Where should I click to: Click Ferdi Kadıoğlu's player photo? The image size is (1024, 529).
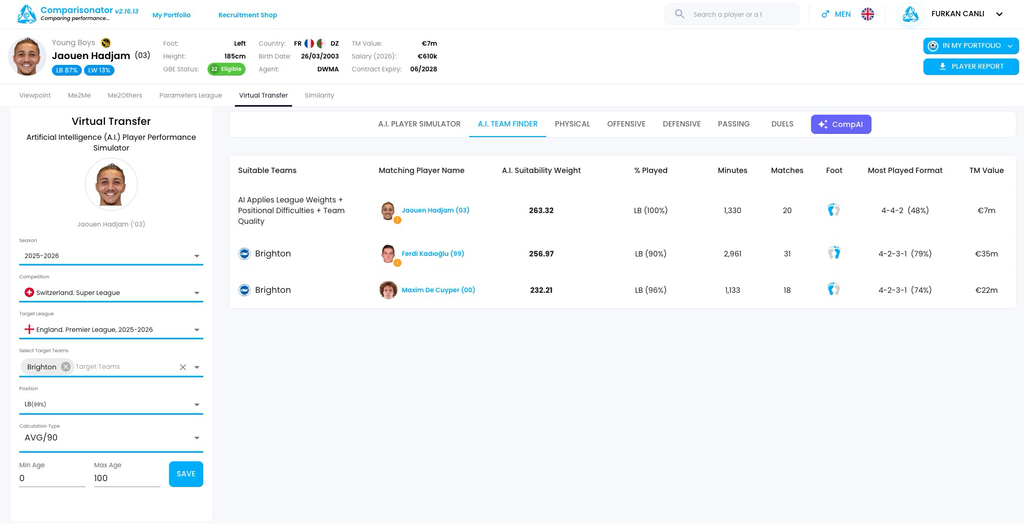point(388,253)
